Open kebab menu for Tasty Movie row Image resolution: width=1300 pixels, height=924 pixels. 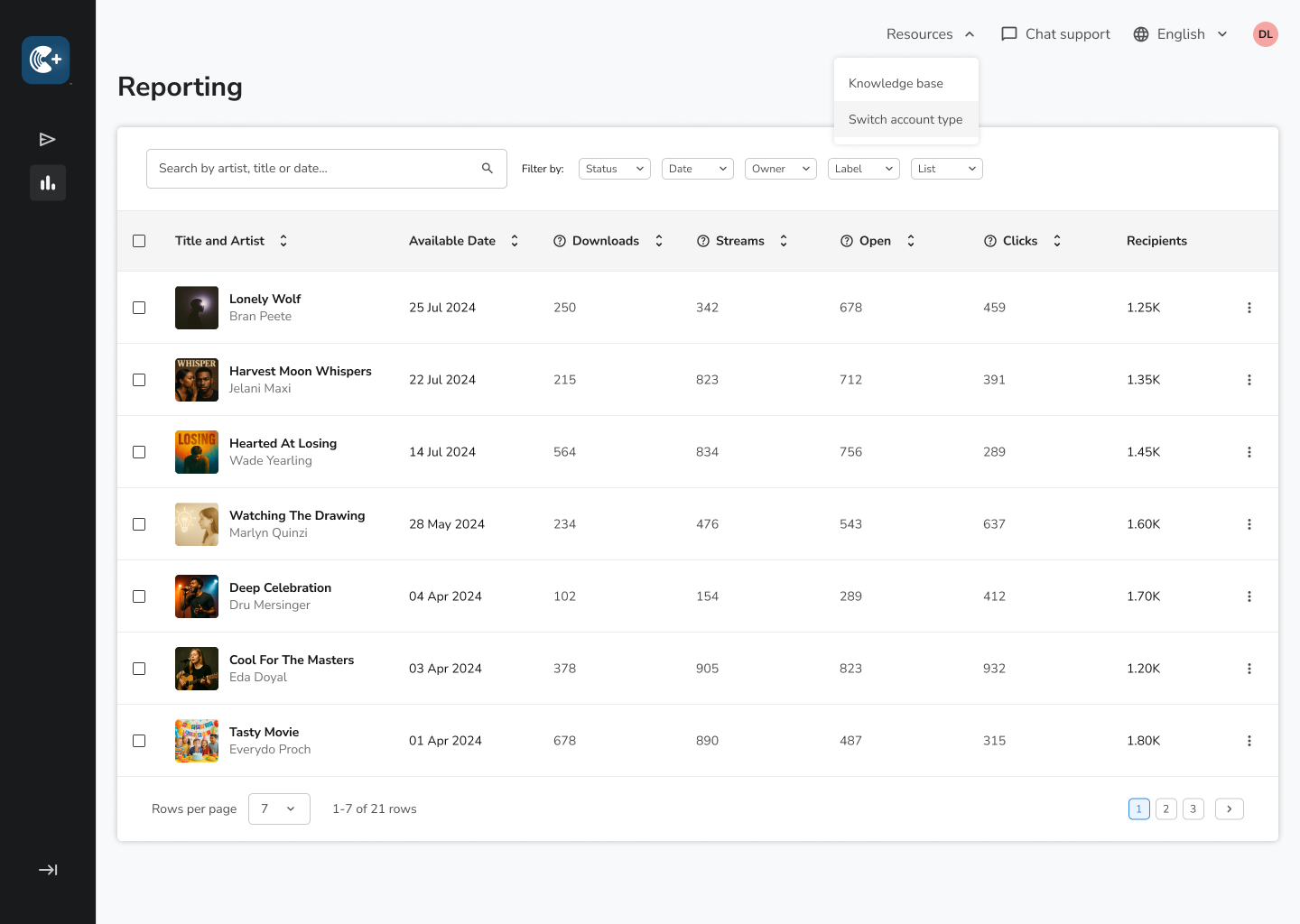point(1249,741)
